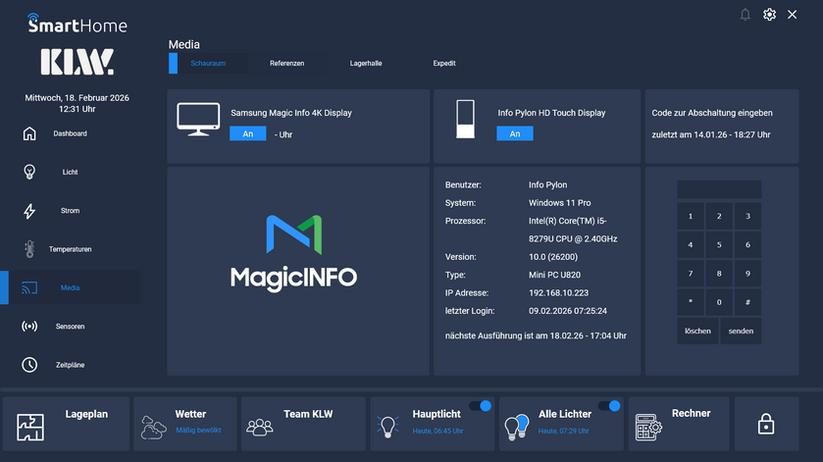Screen dimensions: 823x462
Task: Click the Temperaturen thermometer icon
Action: 29,249
